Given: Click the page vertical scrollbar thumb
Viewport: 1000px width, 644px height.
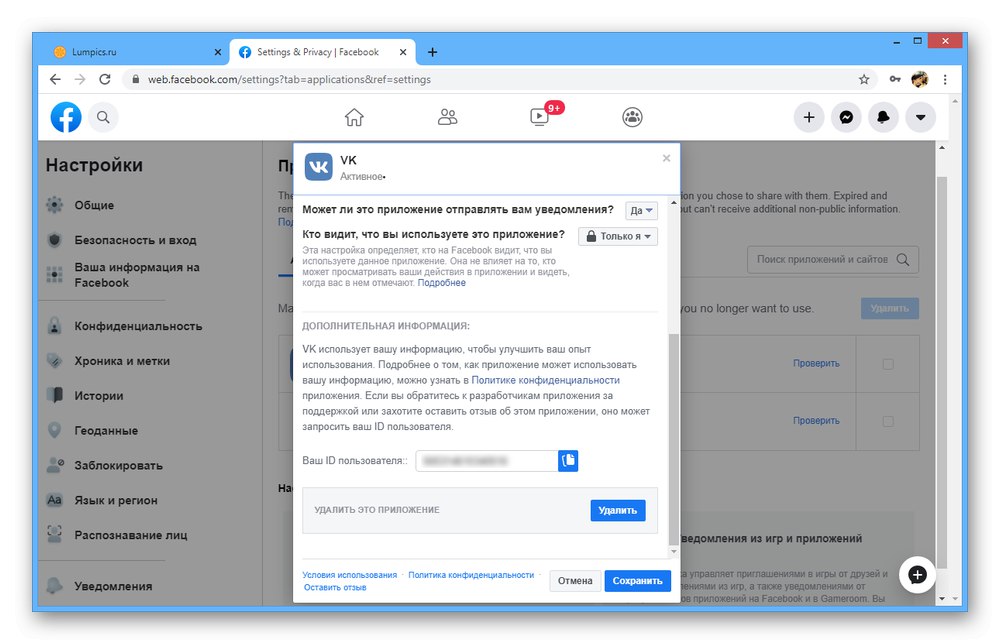Looking at the screenshot, I should click(x=942, y=373).
